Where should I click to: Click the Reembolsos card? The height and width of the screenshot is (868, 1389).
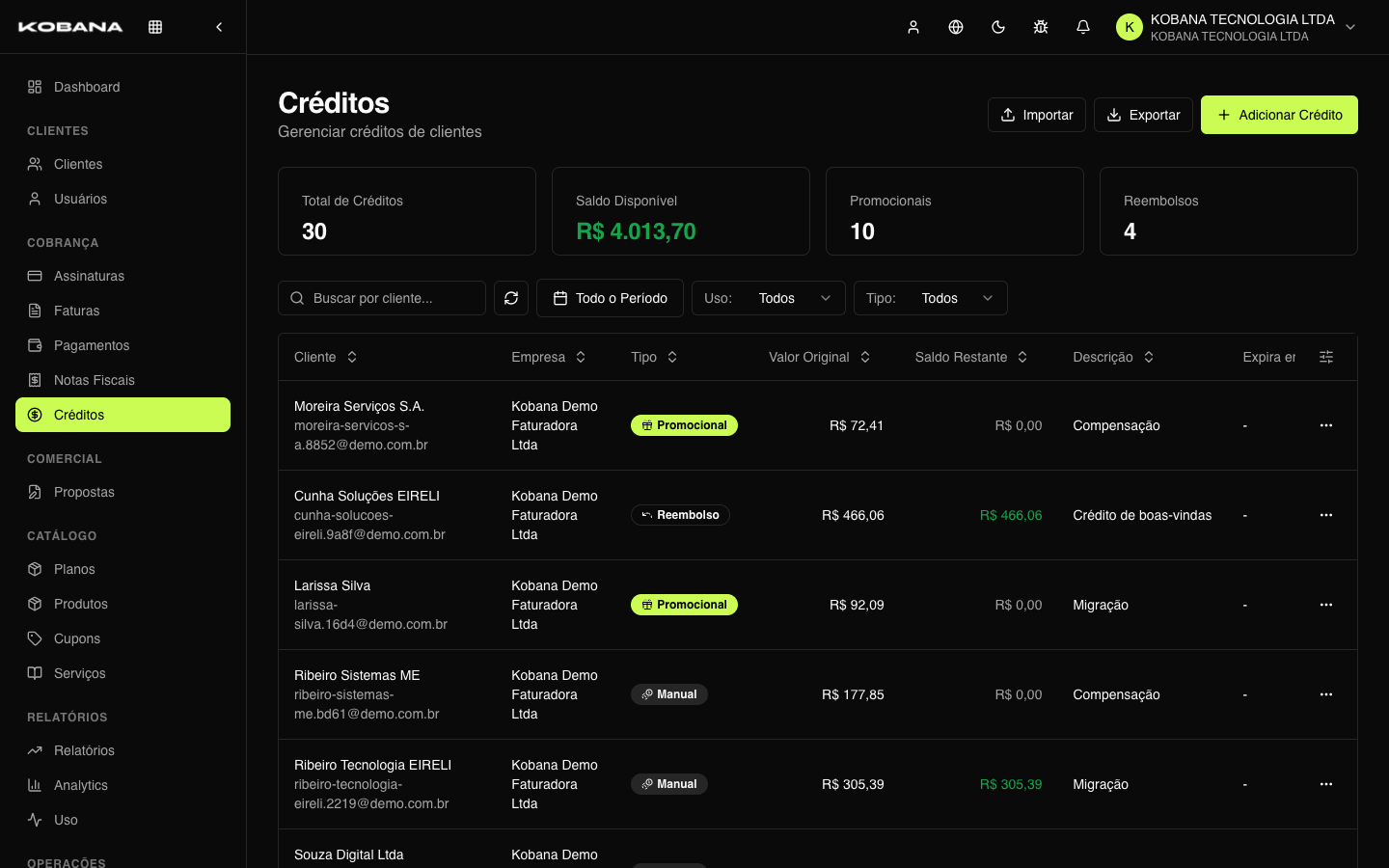point(1229,211)
